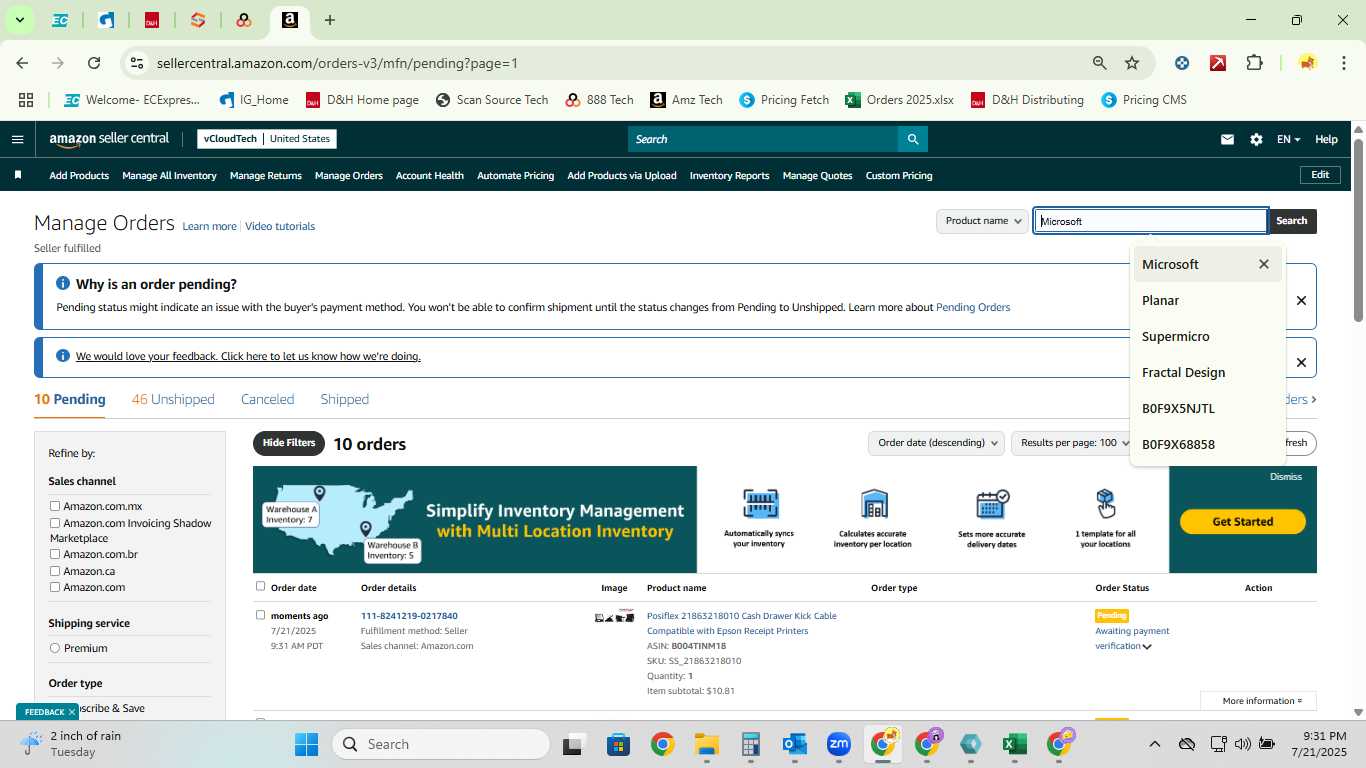The width and height of the screenshot is (1366, 768).
Task: Open the Results per page dropdown
Action: coord(1072,442)
